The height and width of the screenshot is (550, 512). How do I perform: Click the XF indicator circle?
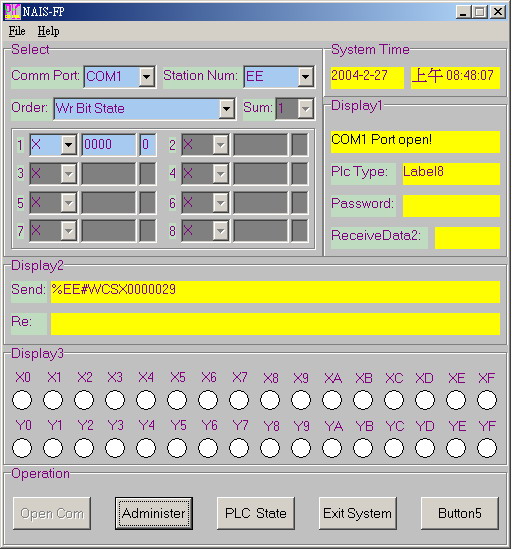pos(487,400)
